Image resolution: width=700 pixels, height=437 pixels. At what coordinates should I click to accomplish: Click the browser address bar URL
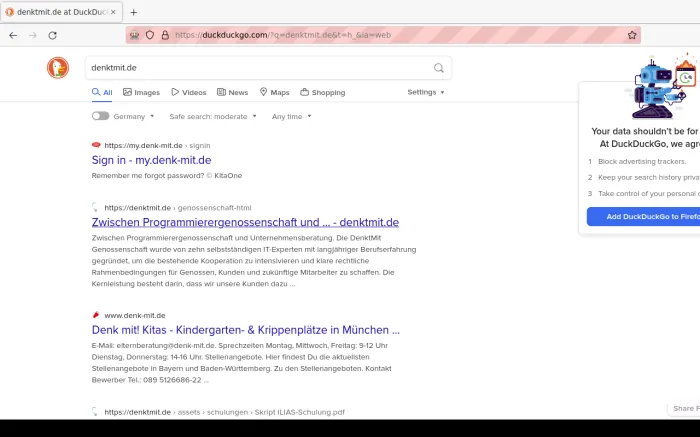click(x=283, y=35)
